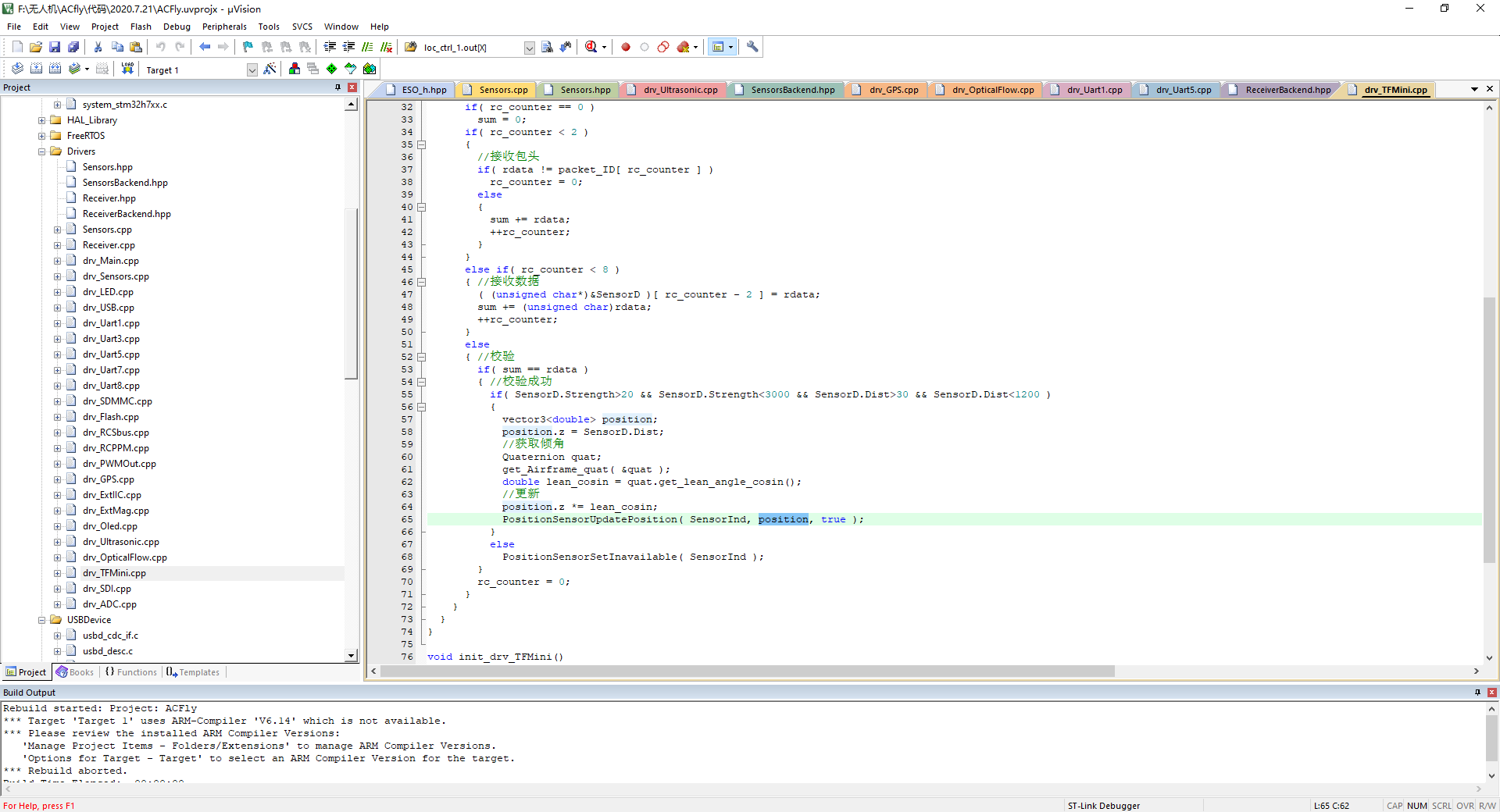Show the open editor tabs list arrow
Screen dimensions: 1500x812
tap(1474, 89)
